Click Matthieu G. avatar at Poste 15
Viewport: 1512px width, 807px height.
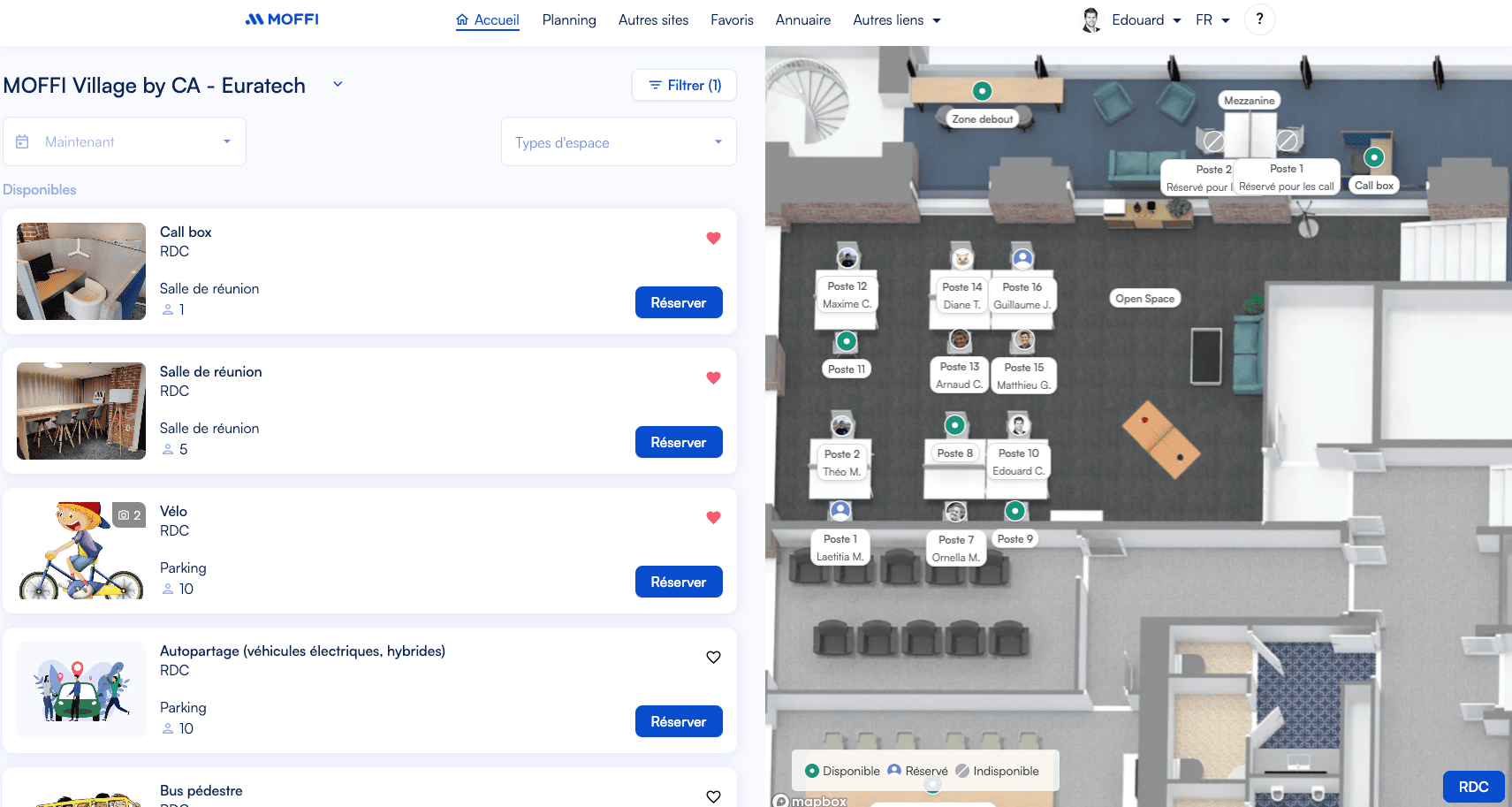tap(1024, 339)
